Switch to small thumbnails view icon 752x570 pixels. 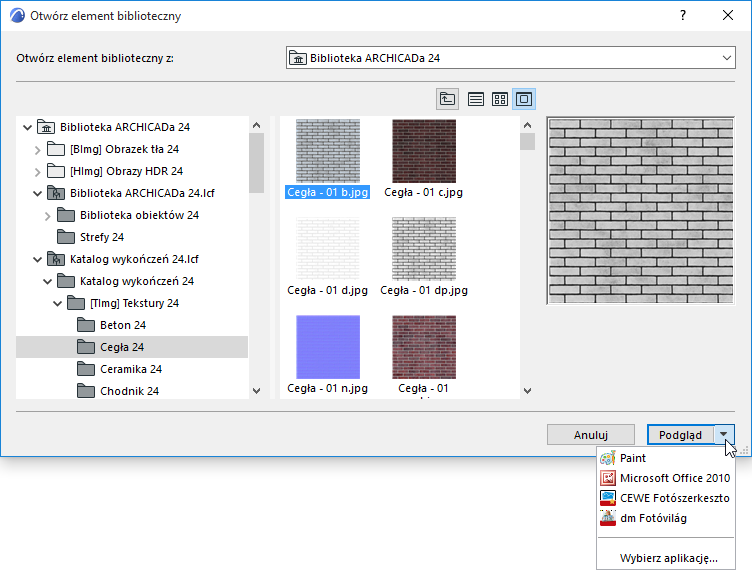(500, 99)
